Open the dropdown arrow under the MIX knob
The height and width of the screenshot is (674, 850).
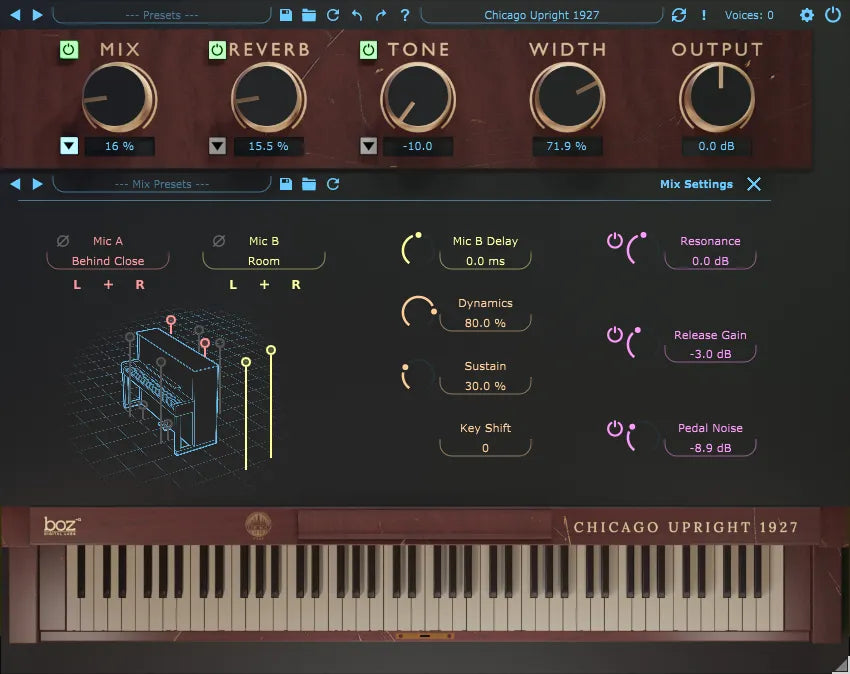68,146
